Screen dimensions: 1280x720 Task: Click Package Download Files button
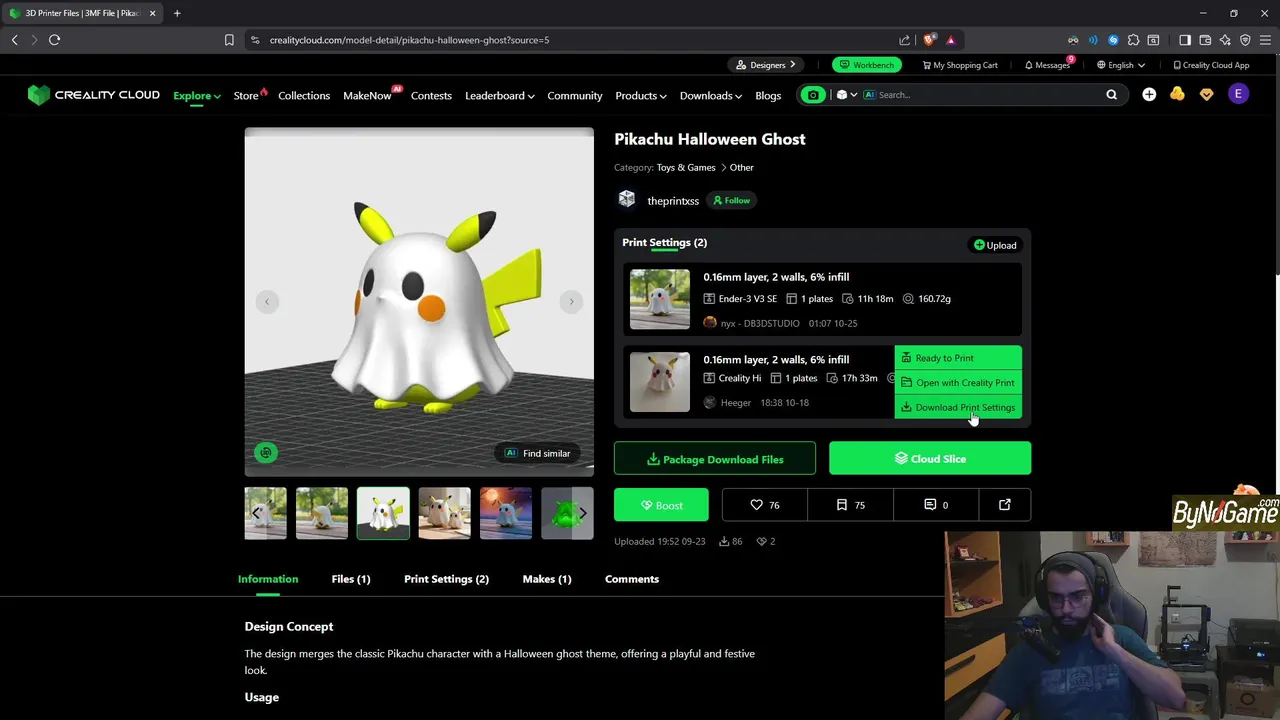(x=715, y=459)
